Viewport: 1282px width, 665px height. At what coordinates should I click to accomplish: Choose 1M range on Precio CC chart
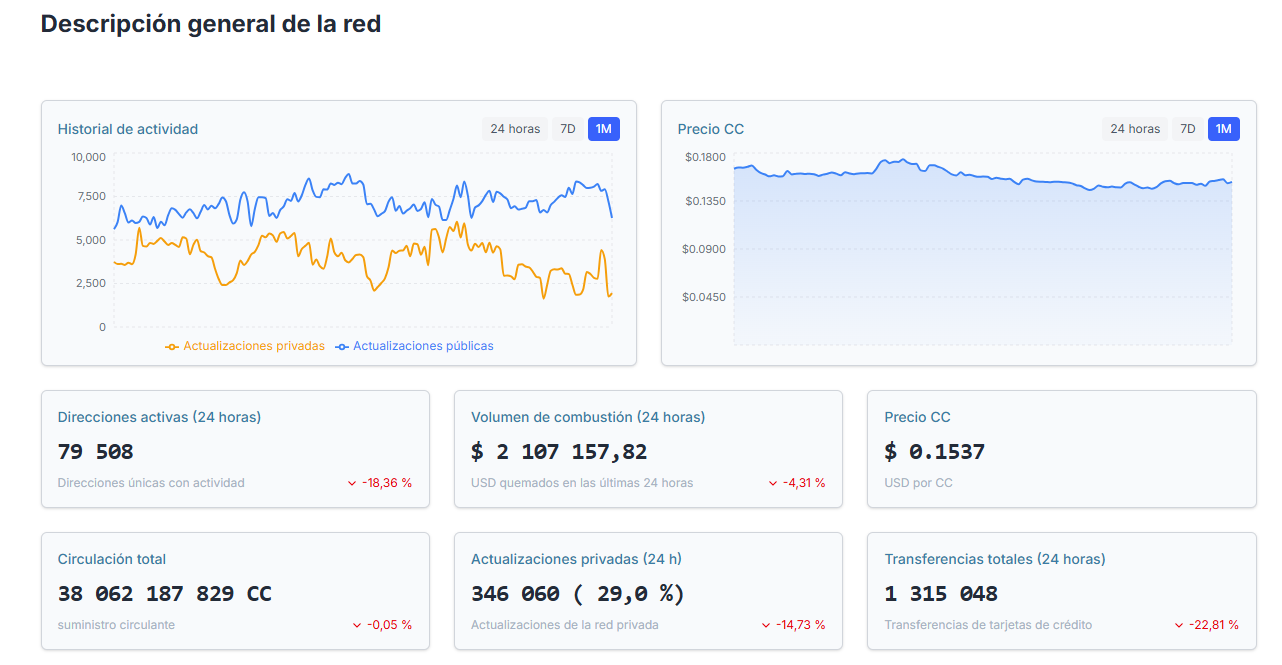point(1223,129)
